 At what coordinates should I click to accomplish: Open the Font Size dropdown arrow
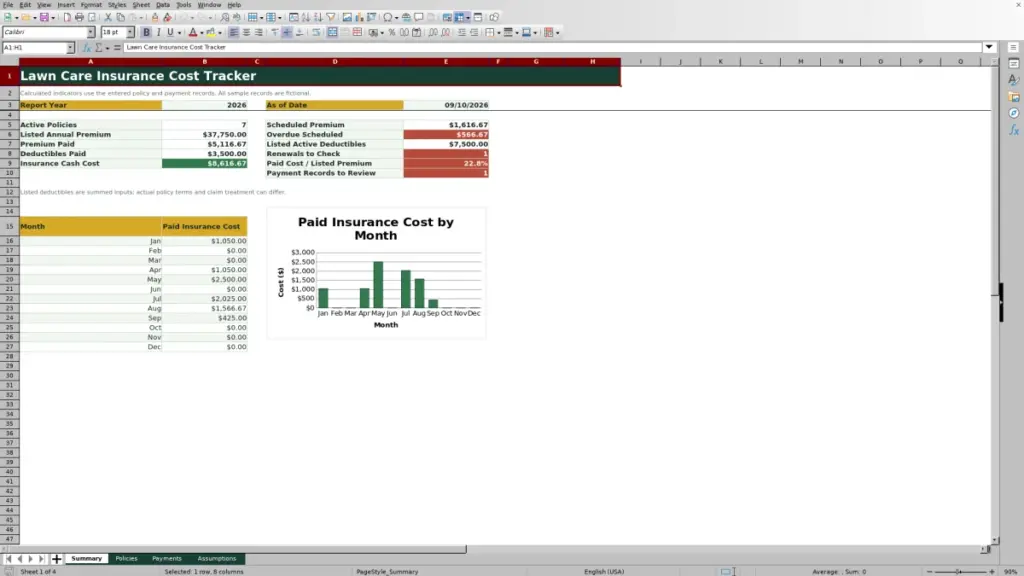(x=130, y=32)
